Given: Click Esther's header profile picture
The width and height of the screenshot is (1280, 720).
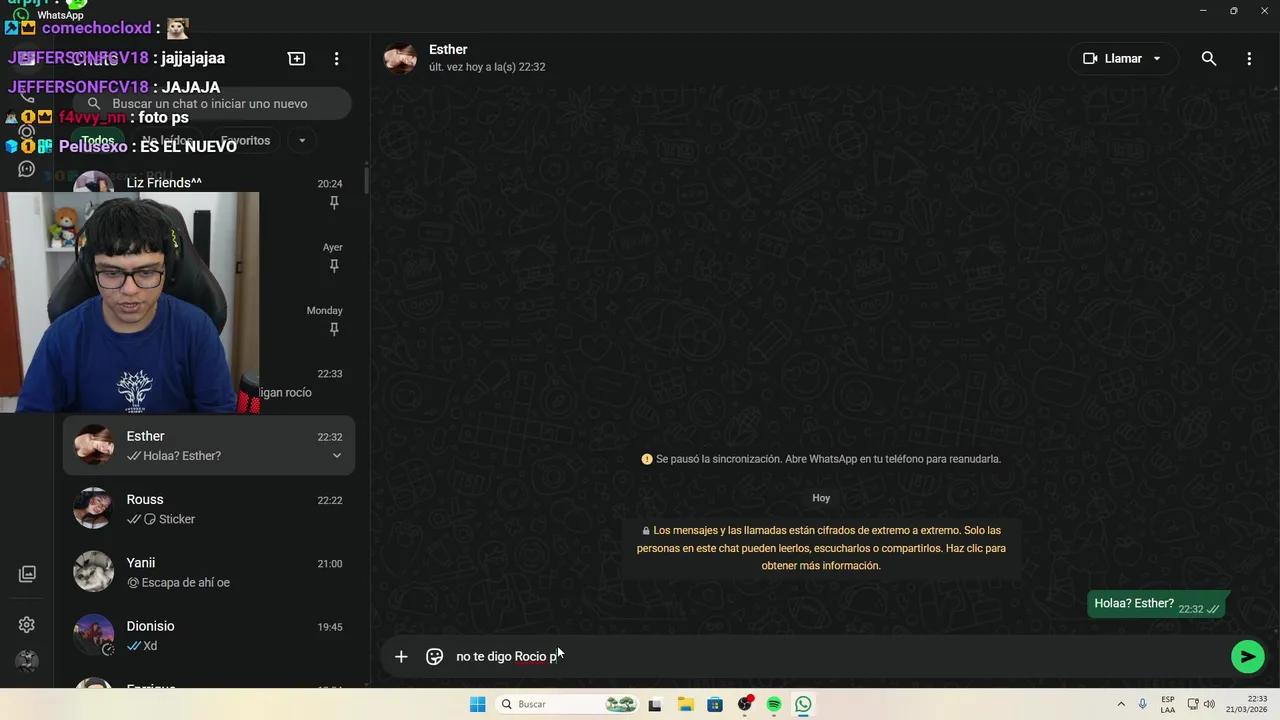Looking at the screenshot, I should coord(400,59).
